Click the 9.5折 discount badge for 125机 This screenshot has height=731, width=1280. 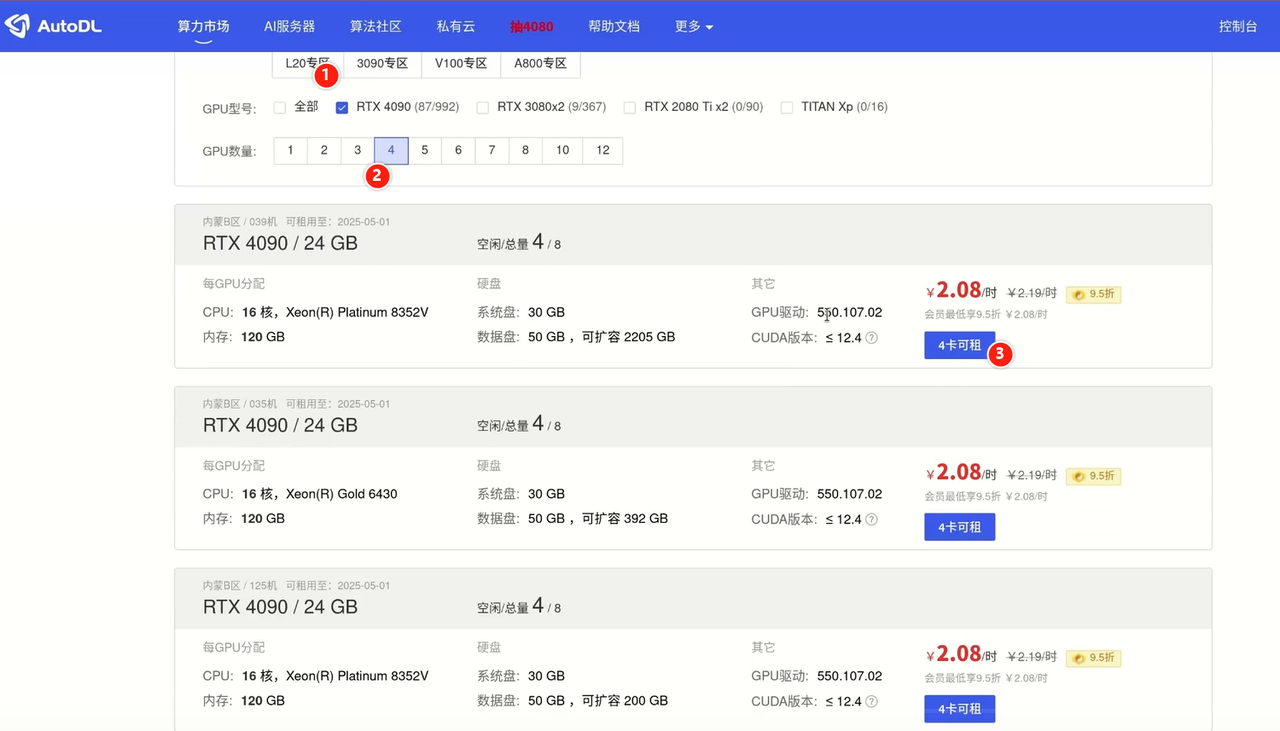[1093, 658]
